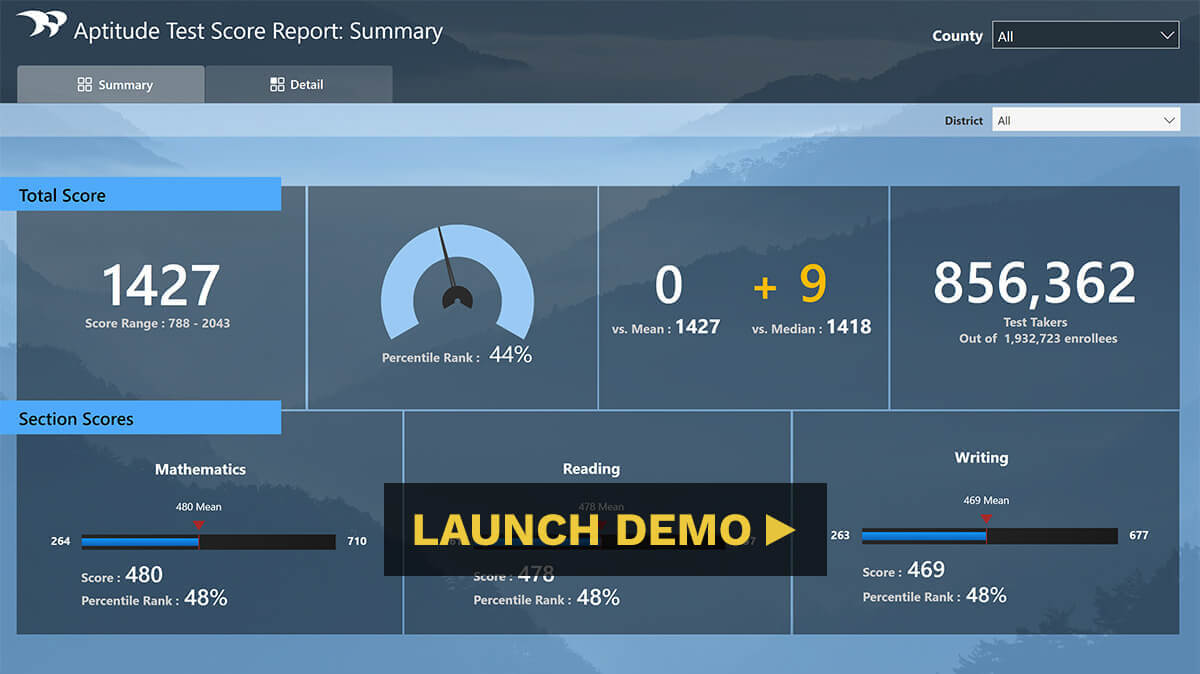Viewport: 1200px width, 674px height.
Task: Click the LAUNCH DEMO button
Action: click(x=605, y=531)
